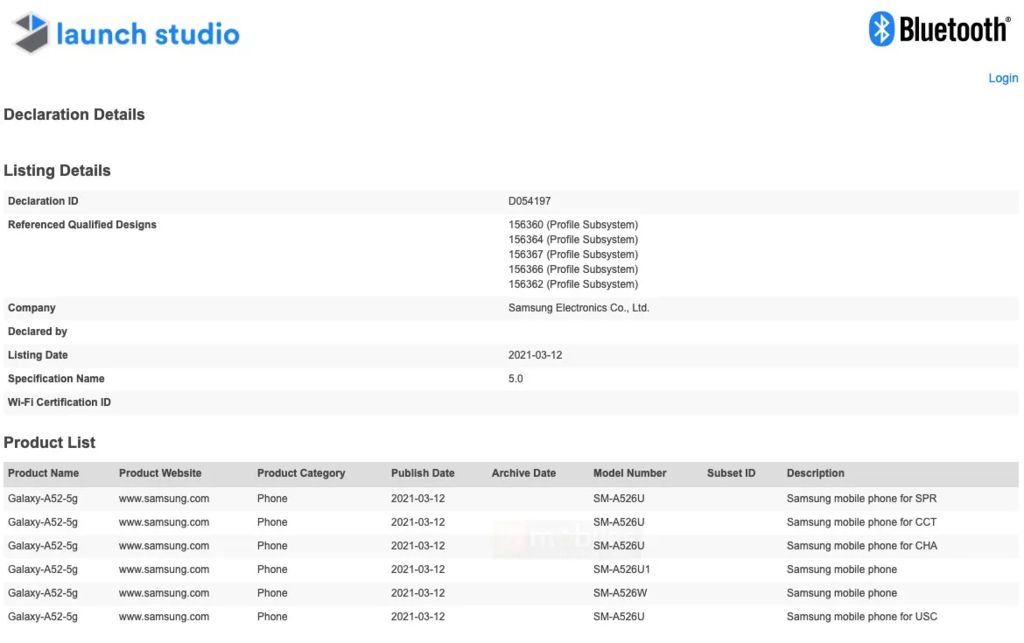The width and height of the screenshot is (1024, 643).
Task: Click the Model Number column header
Action: (630, 473)
